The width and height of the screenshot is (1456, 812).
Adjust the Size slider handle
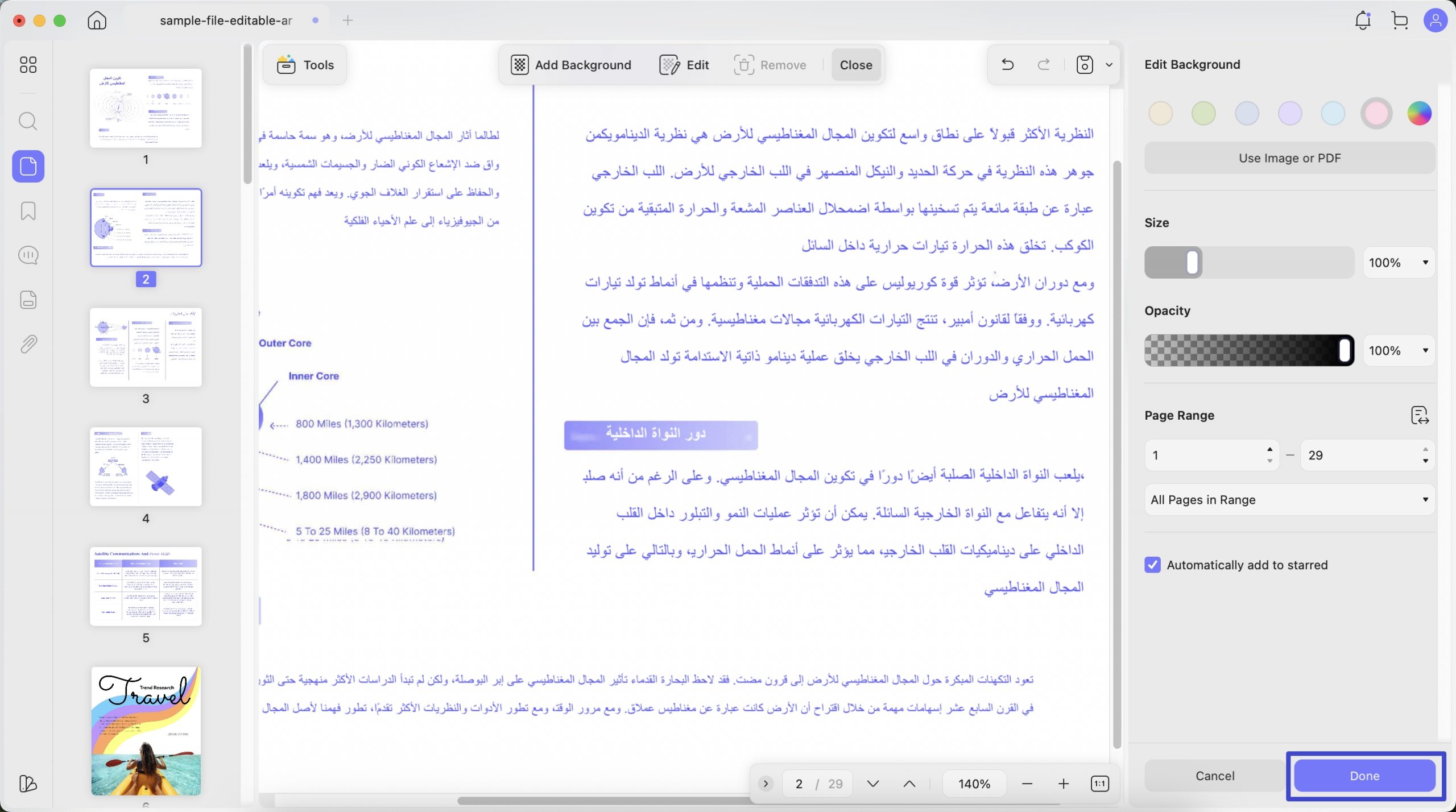1192,263
